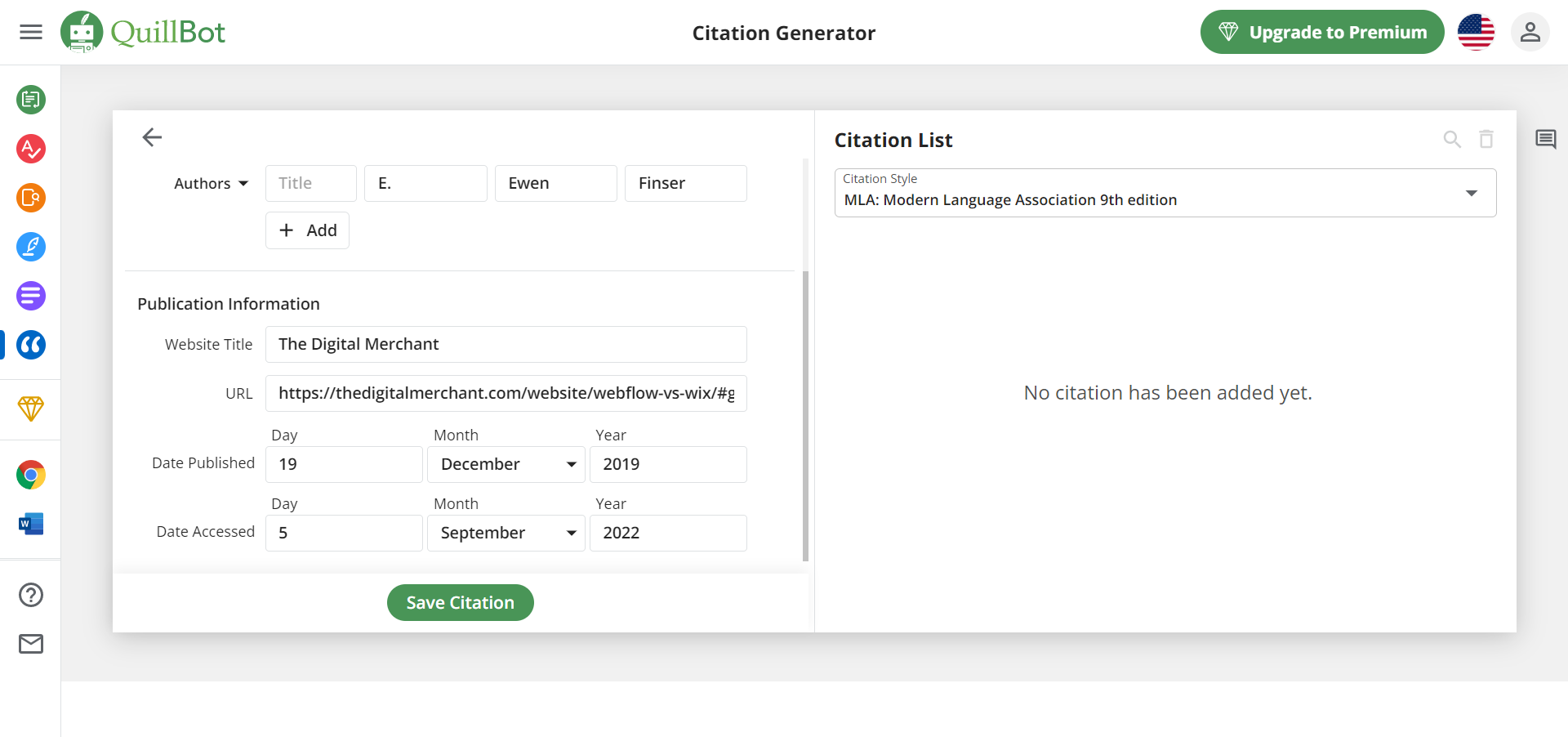Click Date Accessed day field '5'

coord(344,533)
